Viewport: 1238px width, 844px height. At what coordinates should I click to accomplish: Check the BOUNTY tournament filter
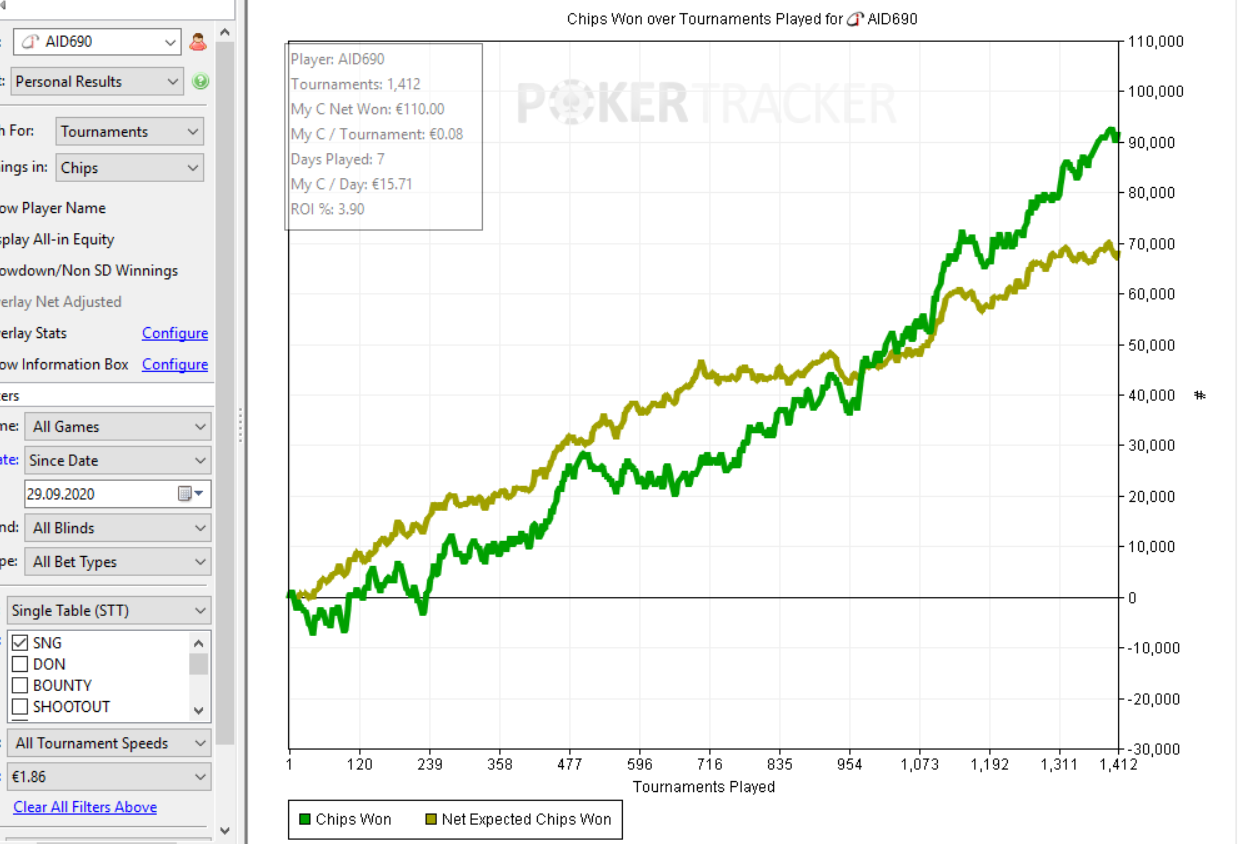(x=19, y=685)
